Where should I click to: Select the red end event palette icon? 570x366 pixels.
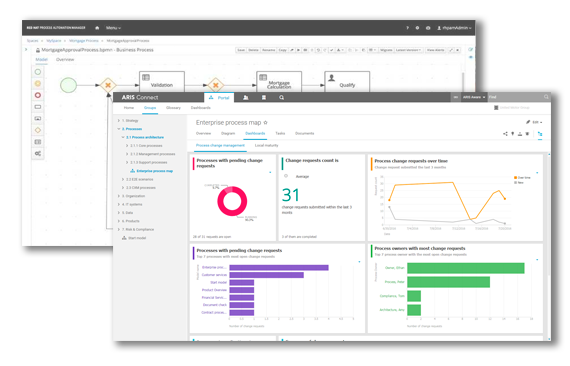(x=38, y=95)
